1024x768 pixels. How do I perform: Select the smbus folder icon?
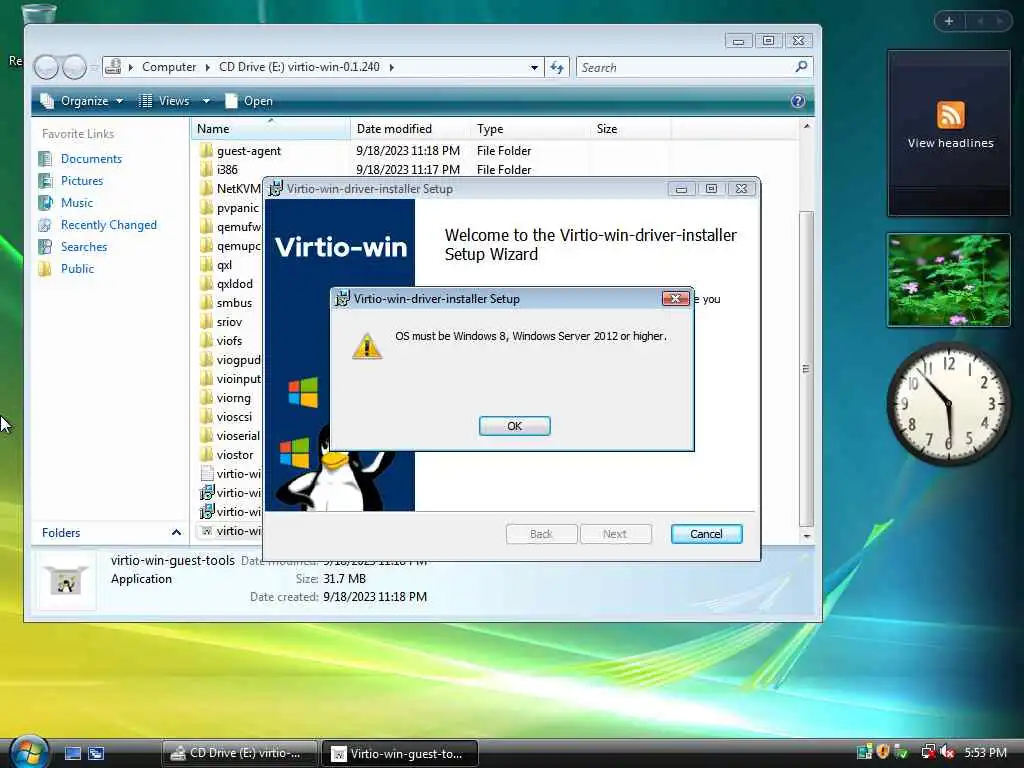pyautogui.click(x=206, y=302)
